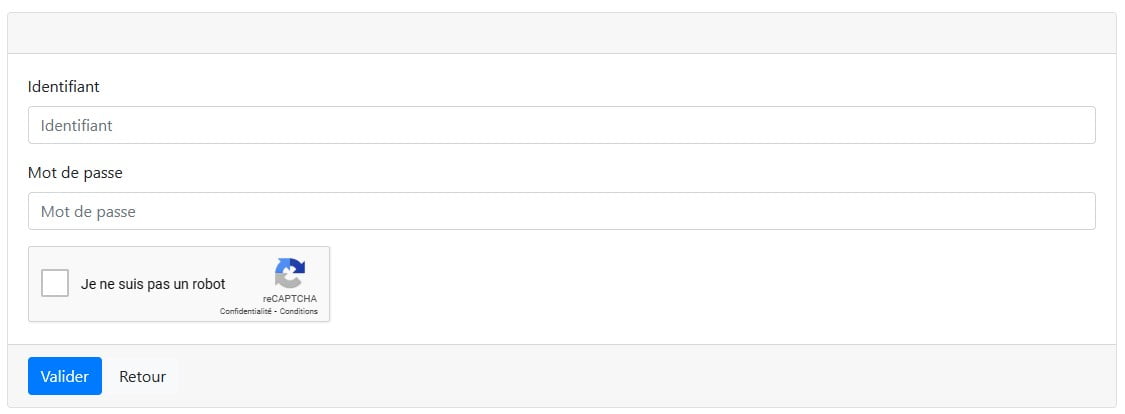Click the Mot de passe label text
1125x414 pixels.
75,173
